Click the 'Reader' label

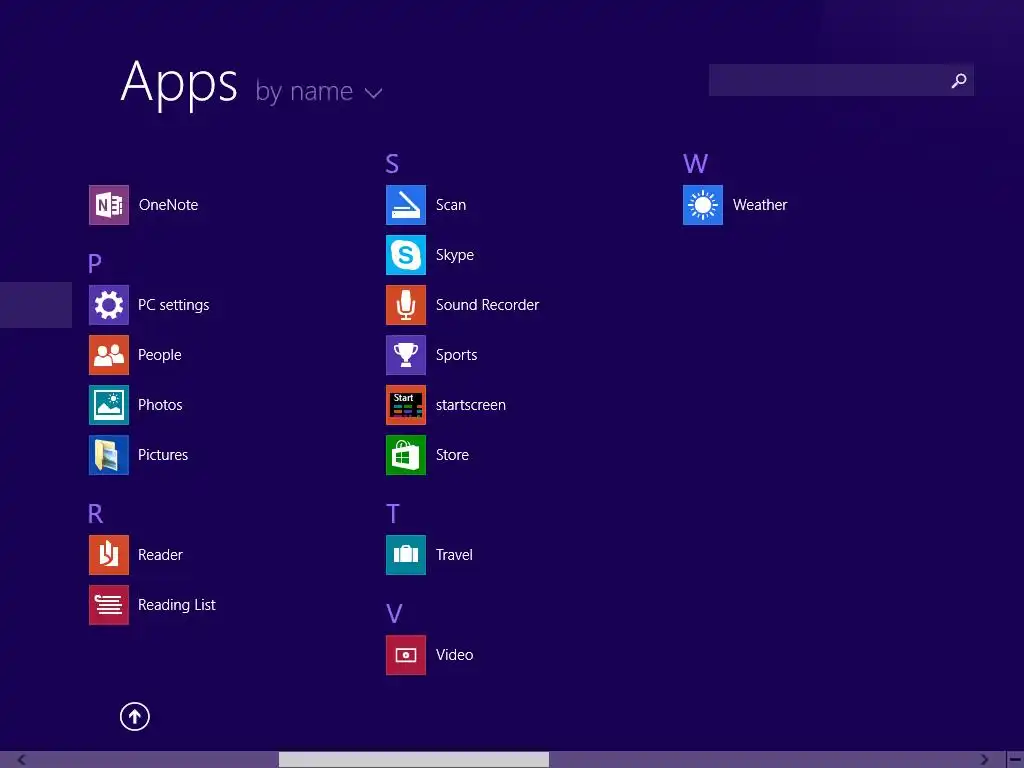160,554
